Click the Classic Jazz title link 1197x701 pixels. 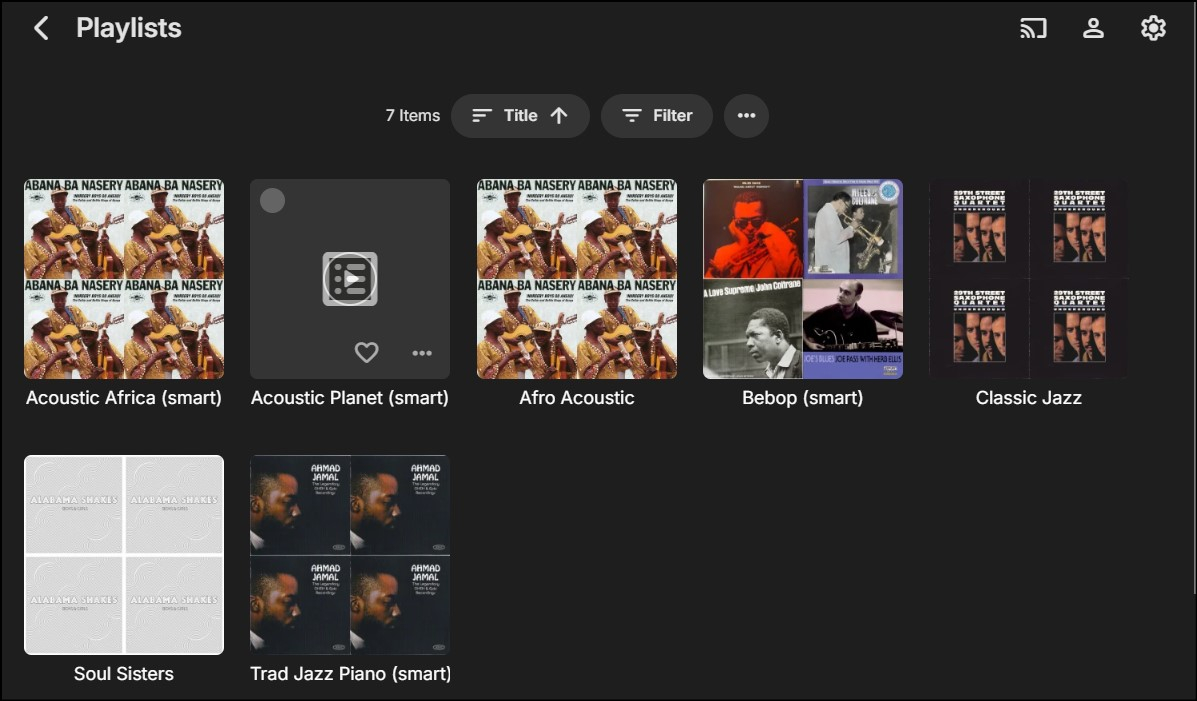click(1029, 398)
